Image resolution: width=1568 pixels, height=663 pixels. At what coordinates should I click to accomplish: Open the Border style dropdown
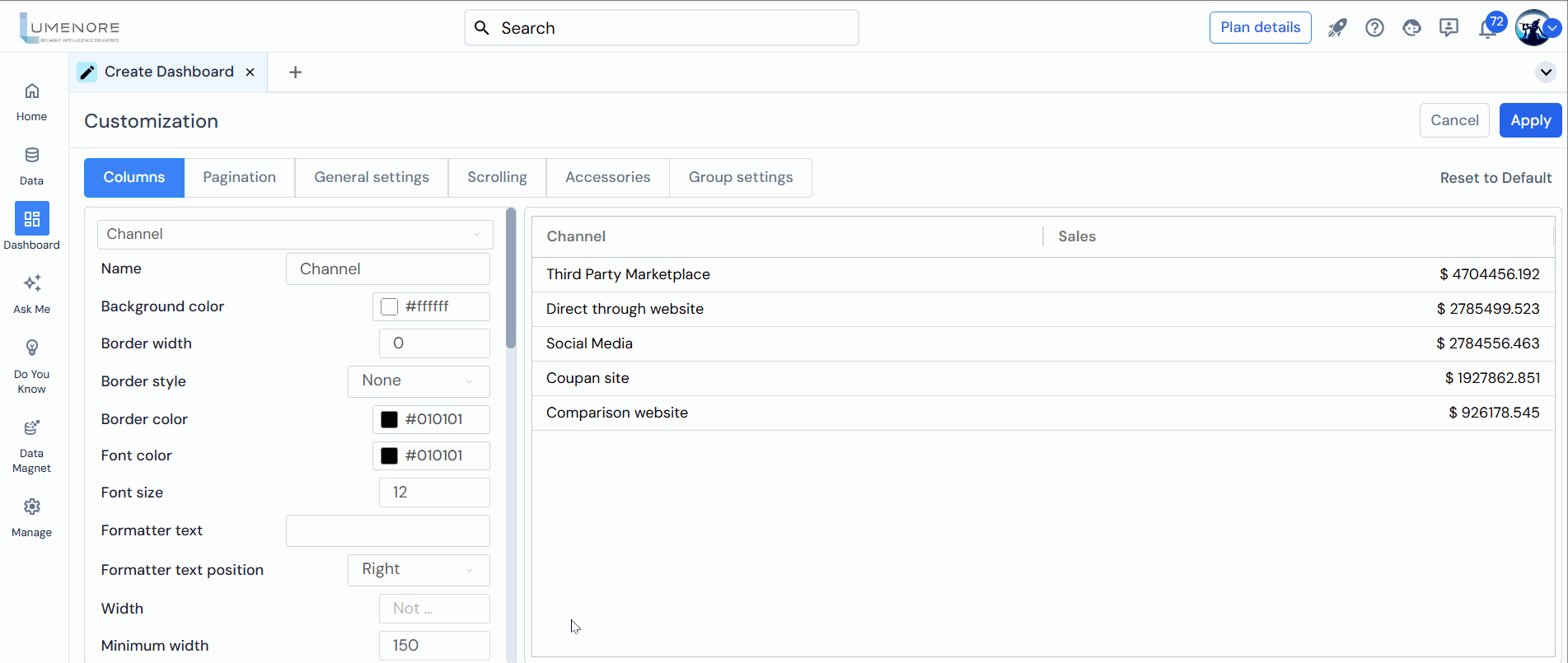point(419,381)
